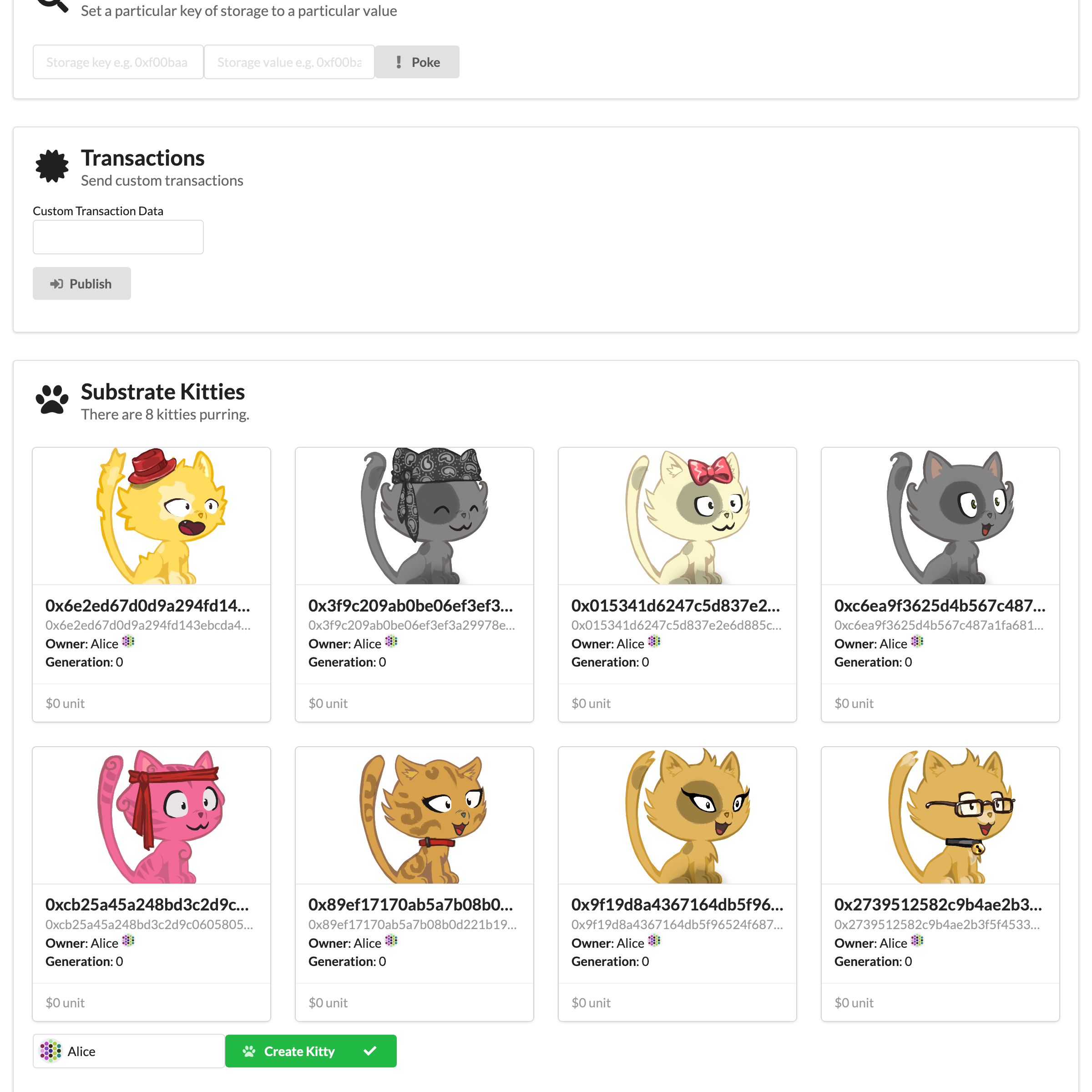Click the checkmark on the Create Kitty button
Viewport: 1092px width, 1092px height.
[370, 1051]
